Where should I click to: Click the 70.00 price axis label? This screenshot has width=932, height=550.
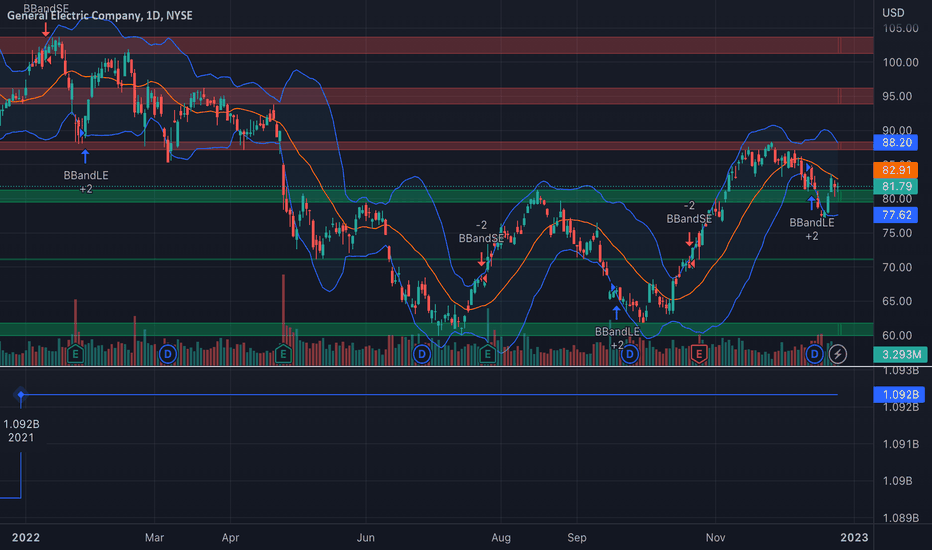[x=897, y=268]
